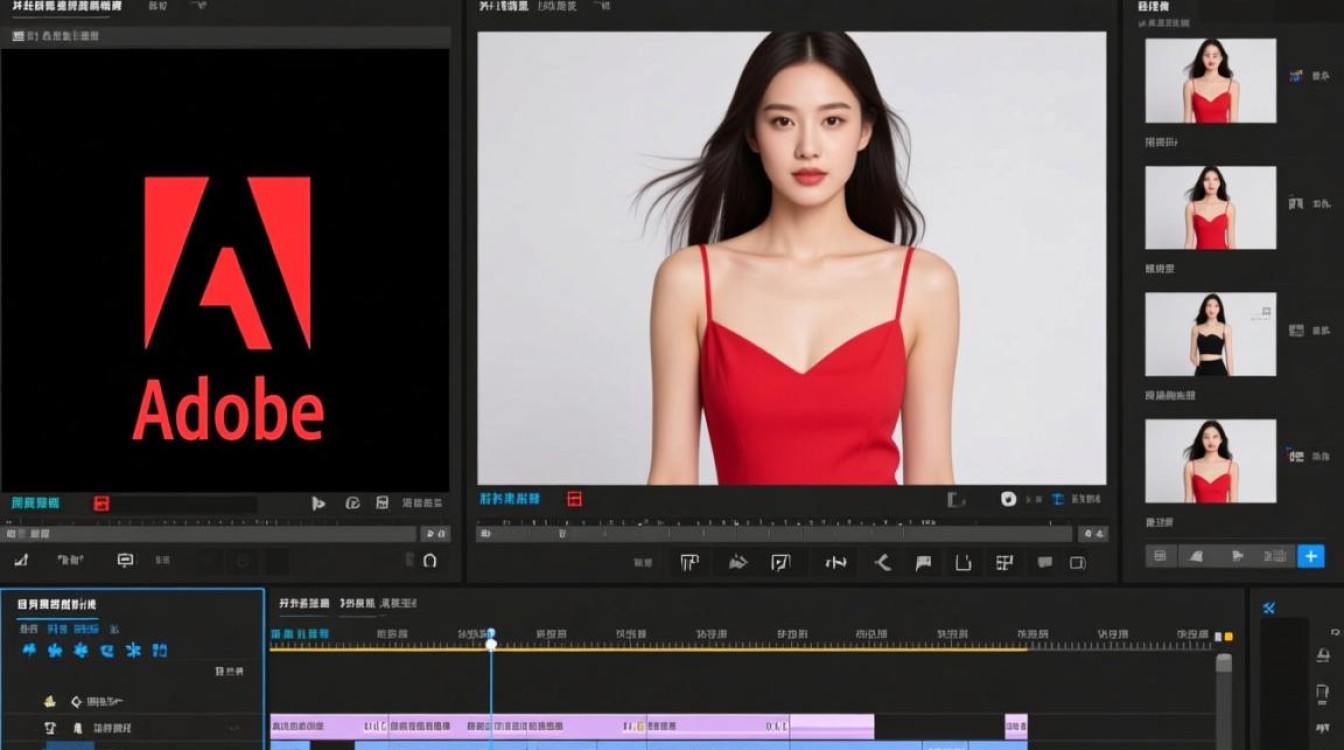Select the thumbnail showing the black top outfit
This screenshot has height=750, width=1344.
tap(1210, 334)
